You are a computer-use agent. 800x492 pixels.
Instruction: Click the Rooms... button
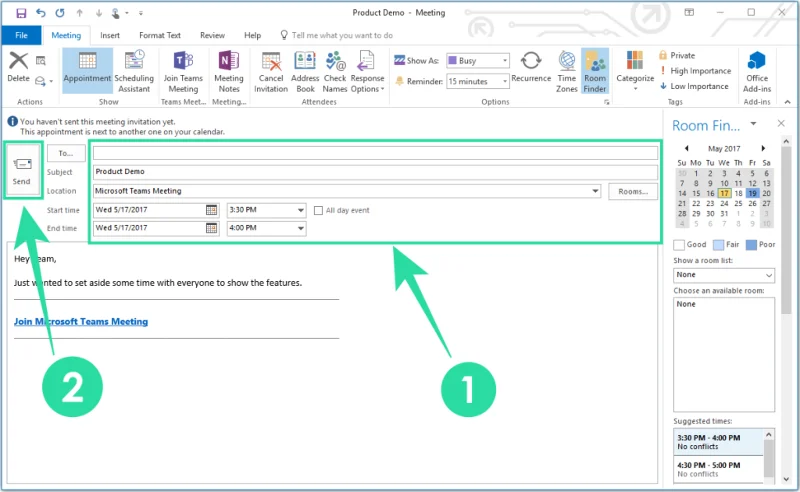coord(633,191)
